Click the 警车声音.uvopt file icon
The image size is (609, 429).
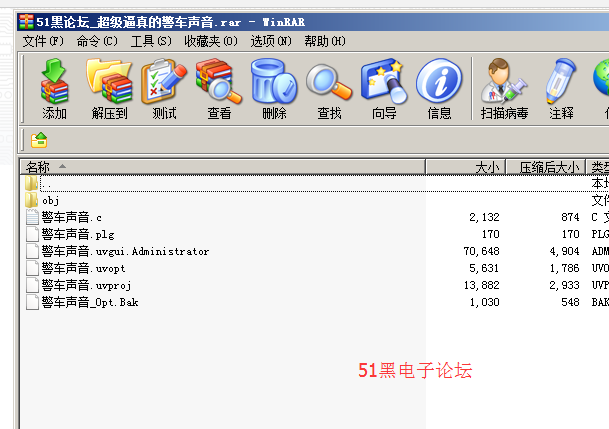32,268
